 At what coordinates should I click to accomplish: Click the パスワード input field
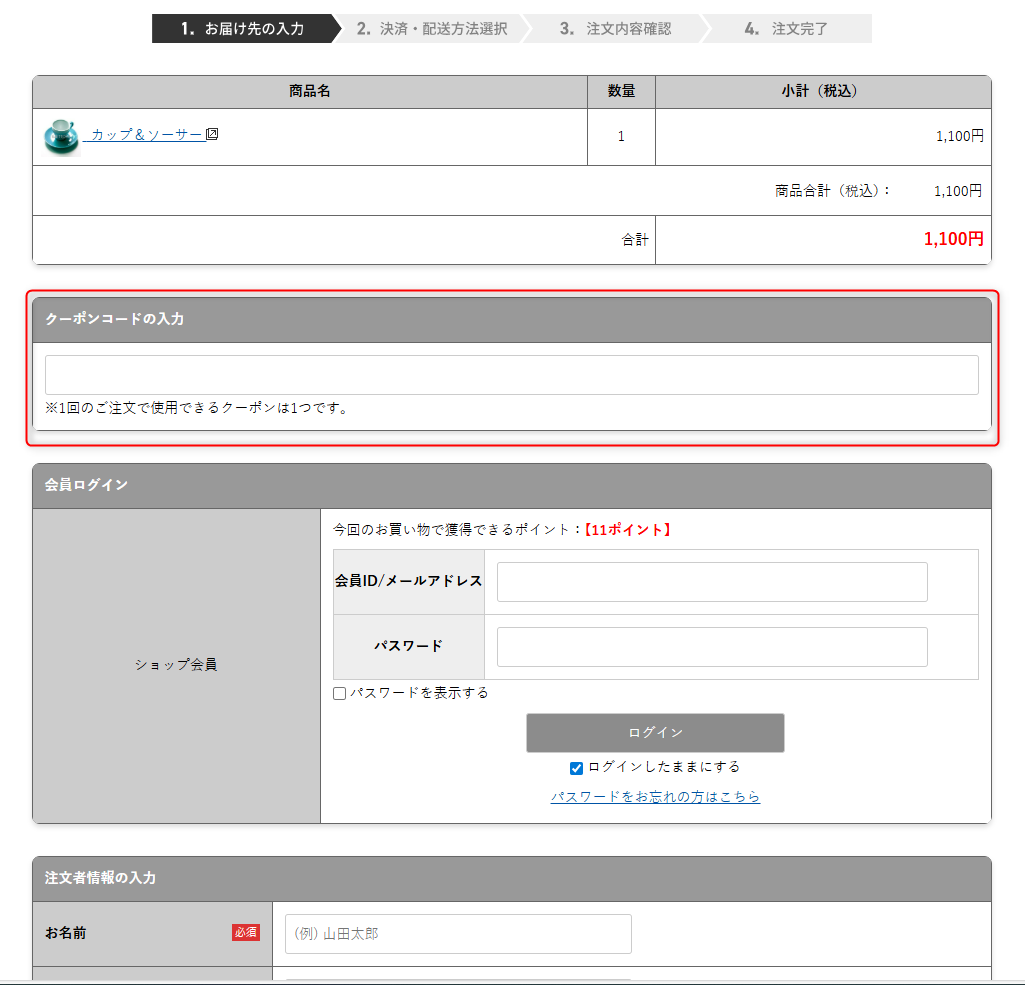pos(711,647)
